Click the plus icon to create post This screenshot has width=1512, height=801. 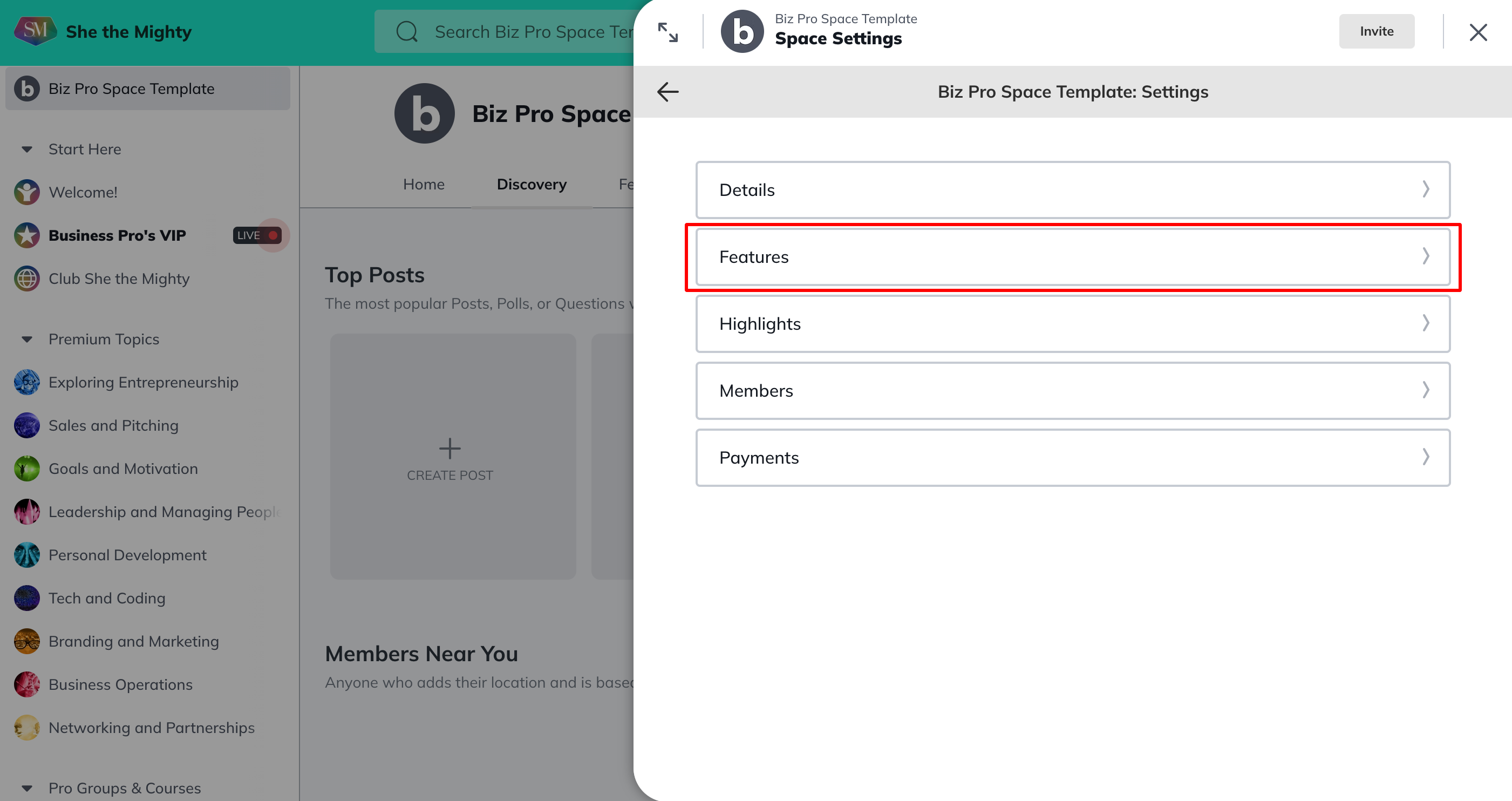pyautogui.click(x=449, y=449)
